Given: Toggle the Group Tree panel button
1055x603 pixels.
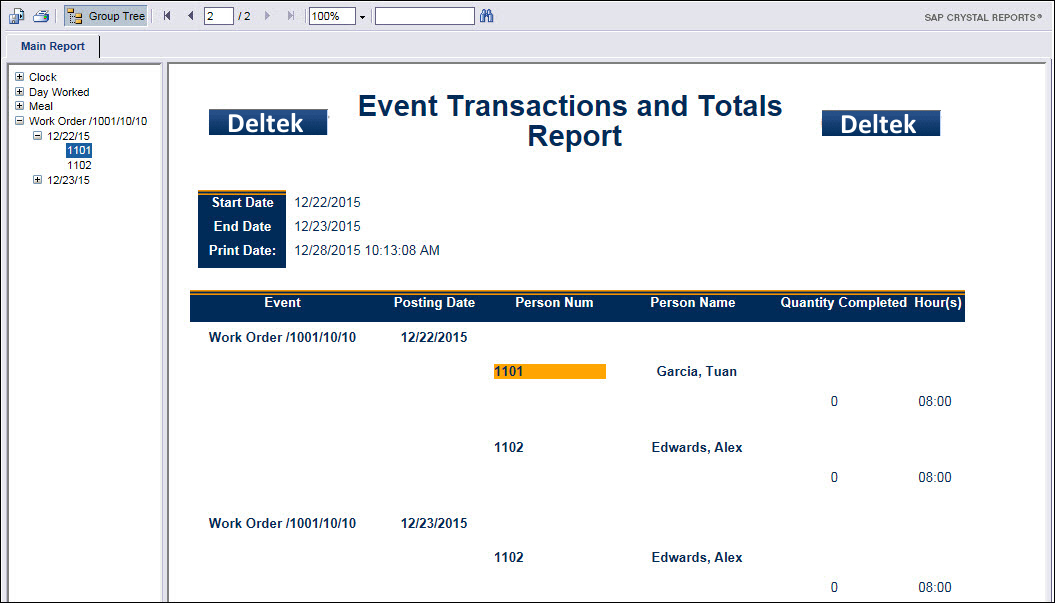Looking at the screenshot, I should (106, 16).
